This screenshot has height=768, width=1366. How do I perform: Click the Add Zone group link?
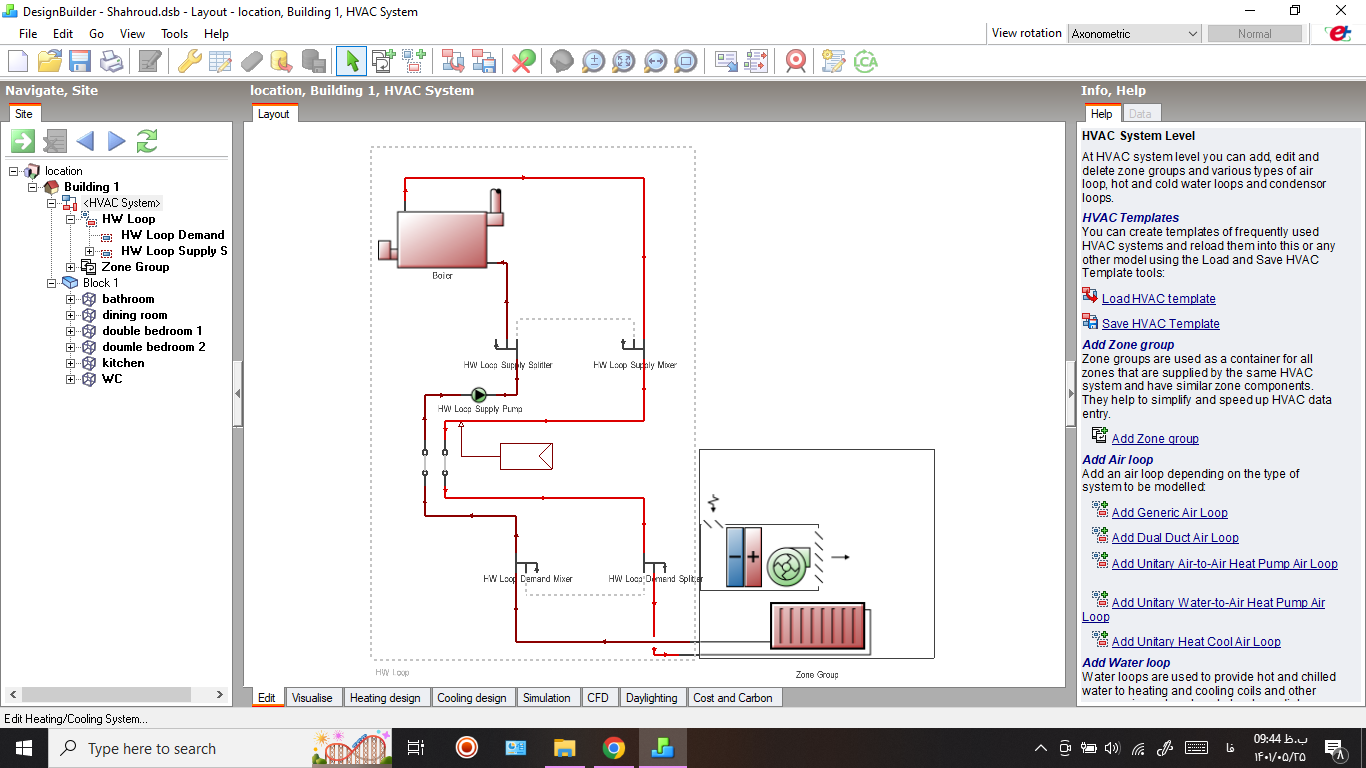pyautogui.click(x=1155, y=438)
